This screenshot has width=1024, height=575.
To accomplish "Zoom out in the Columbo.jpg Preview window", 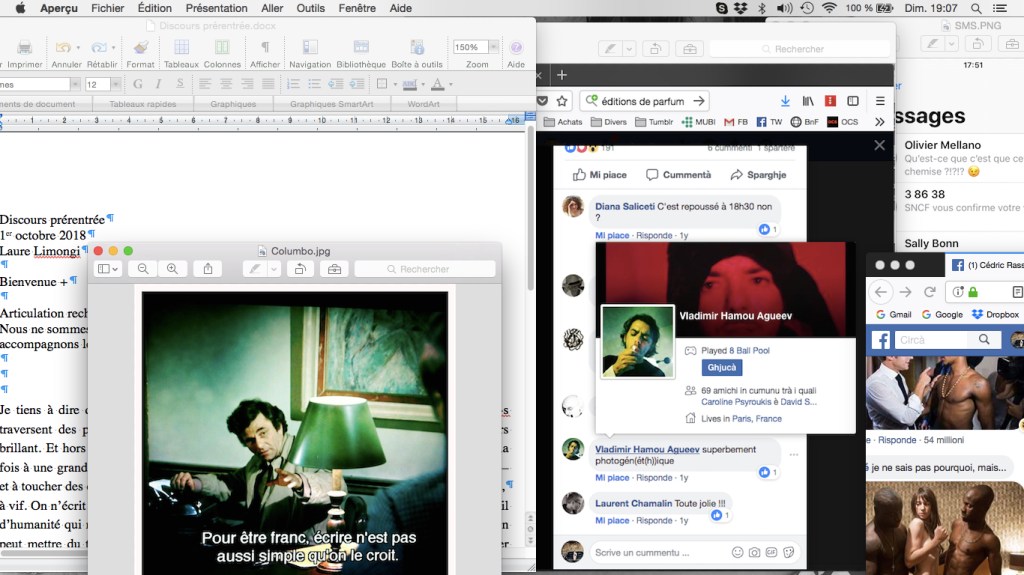I will (x=143, y=269).
